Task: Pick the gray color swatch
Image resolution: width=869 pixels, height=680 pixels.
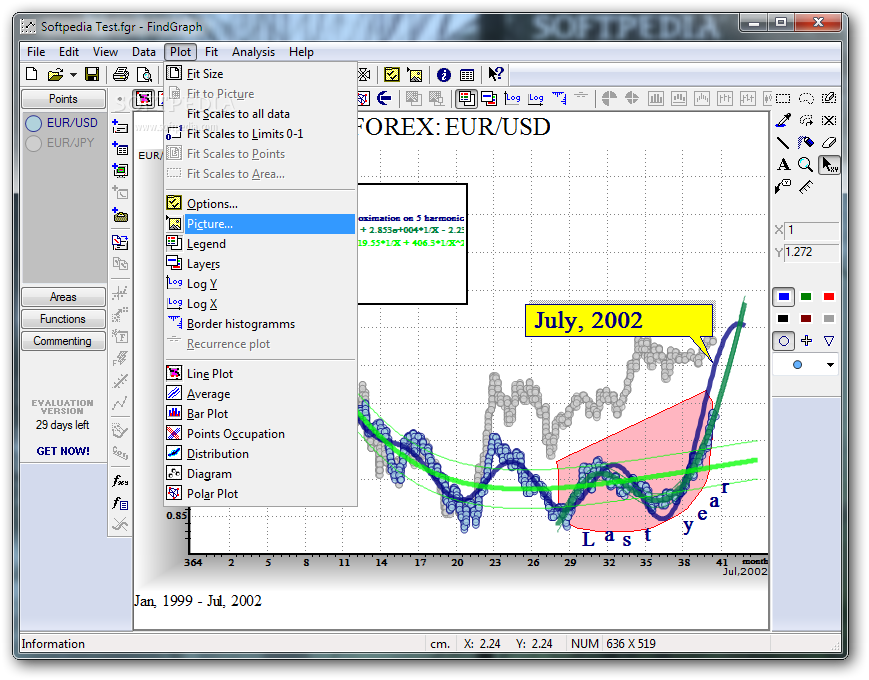Action: pos(829,319)
